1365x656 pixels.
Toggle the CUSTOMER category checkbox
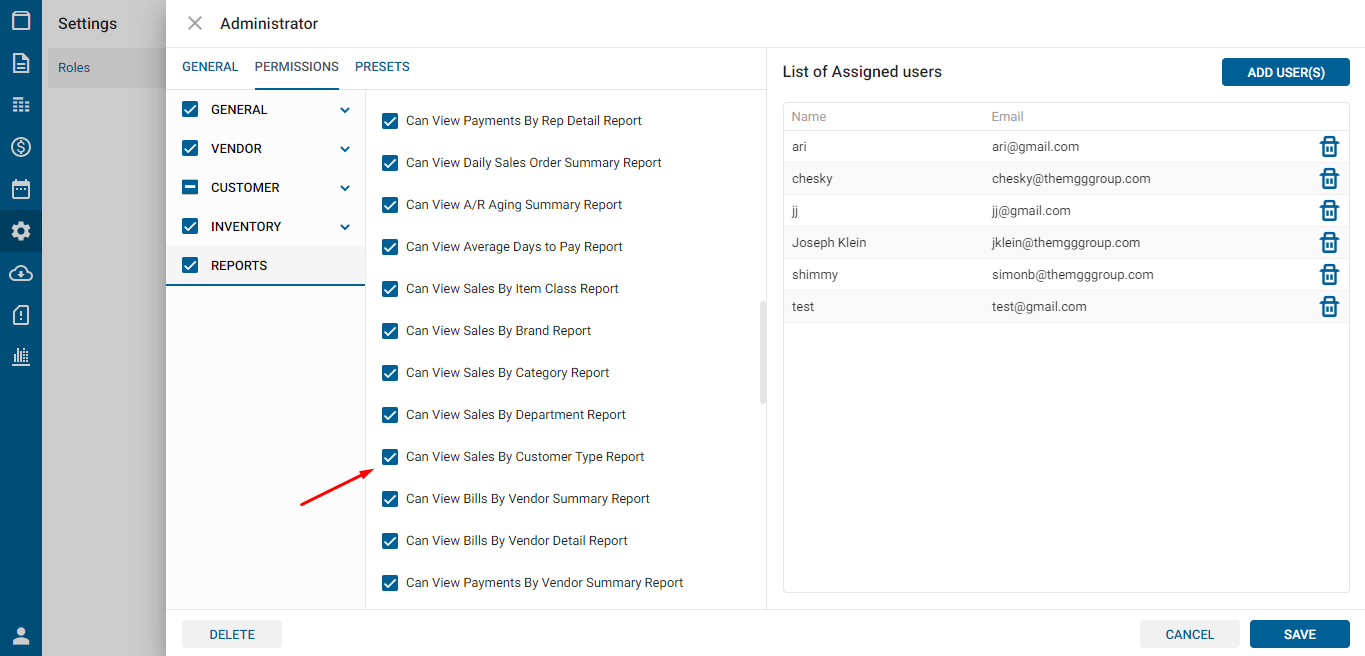click(190, 188)
